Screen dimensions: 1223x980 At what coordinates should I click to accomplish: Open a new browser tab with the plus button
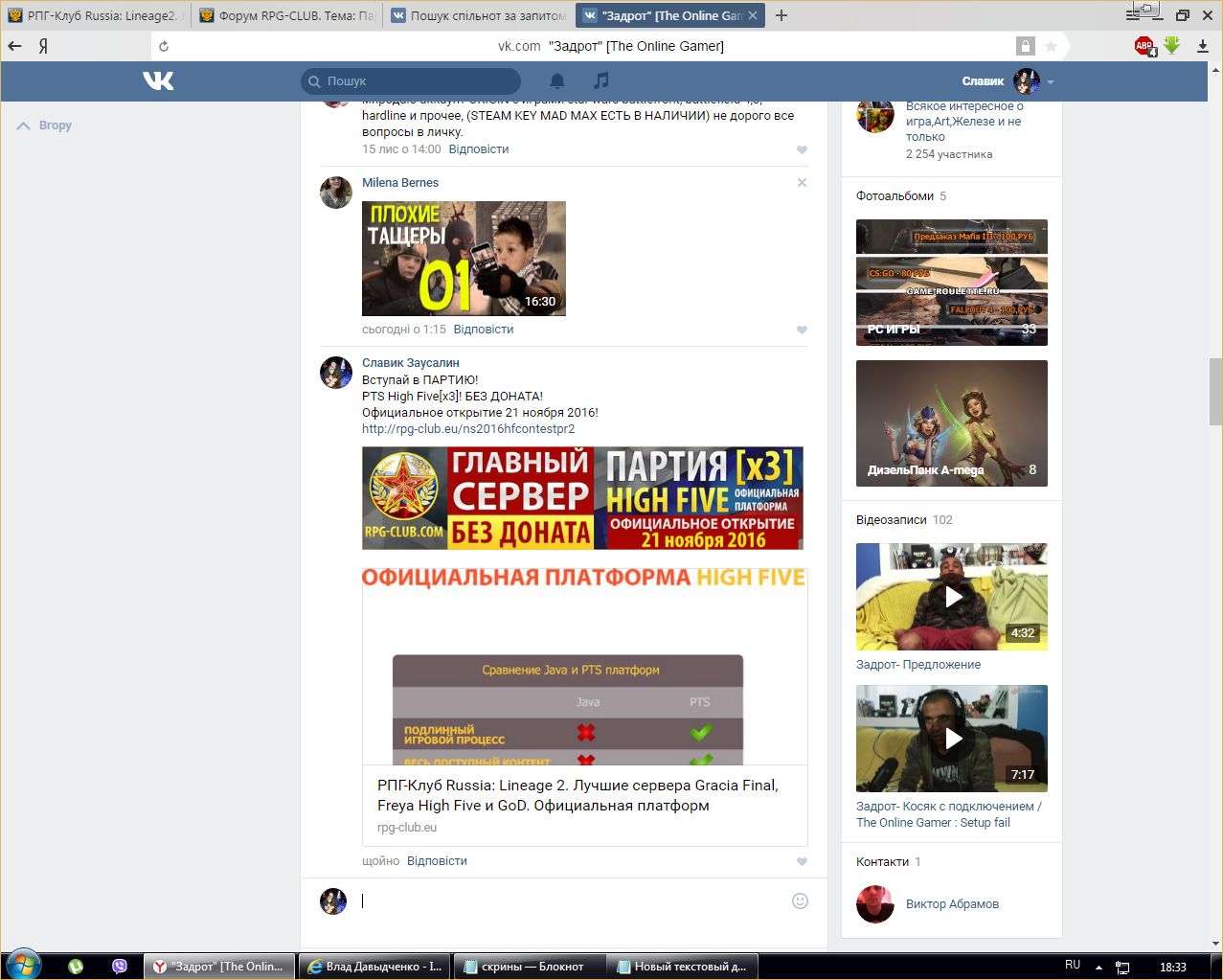tap(781, 15)
